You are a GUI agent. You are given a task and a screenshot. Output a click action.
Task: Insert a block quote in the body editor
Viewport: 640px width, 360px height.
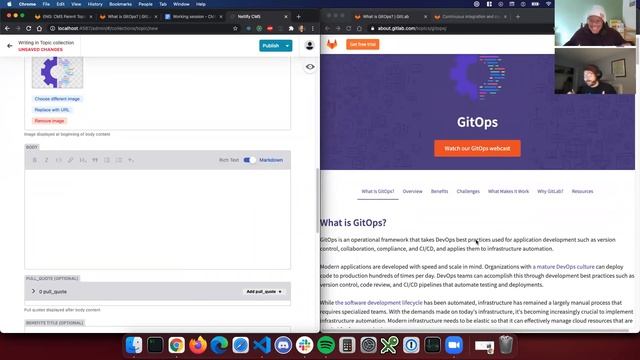[95, 160]
